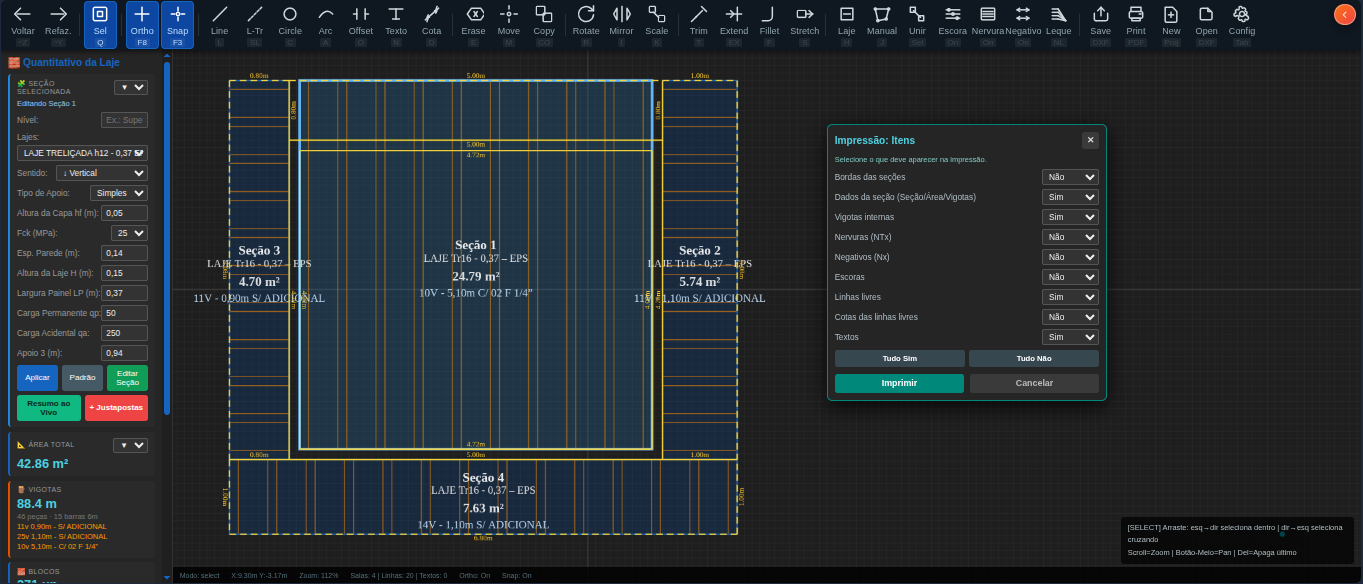Click Resumo ao Vivo button

pos(49,408)
